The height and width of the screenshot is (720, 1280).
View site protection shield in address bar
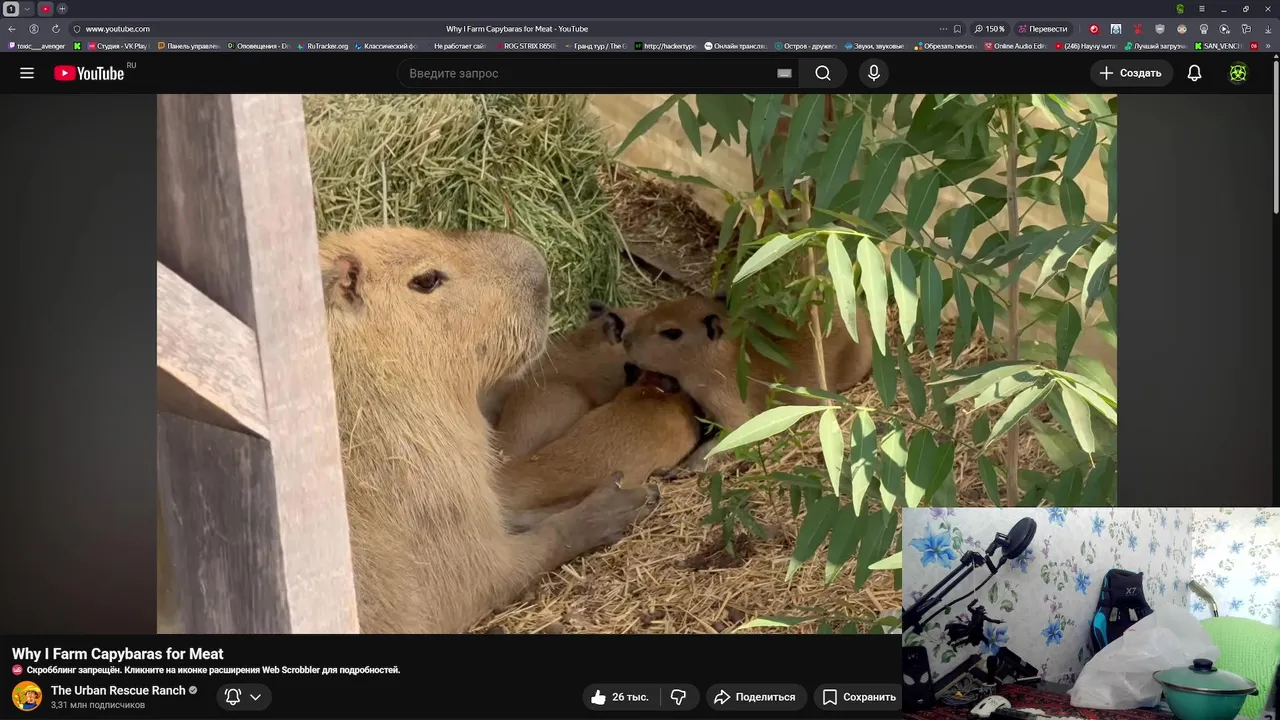tap(77, 29)
